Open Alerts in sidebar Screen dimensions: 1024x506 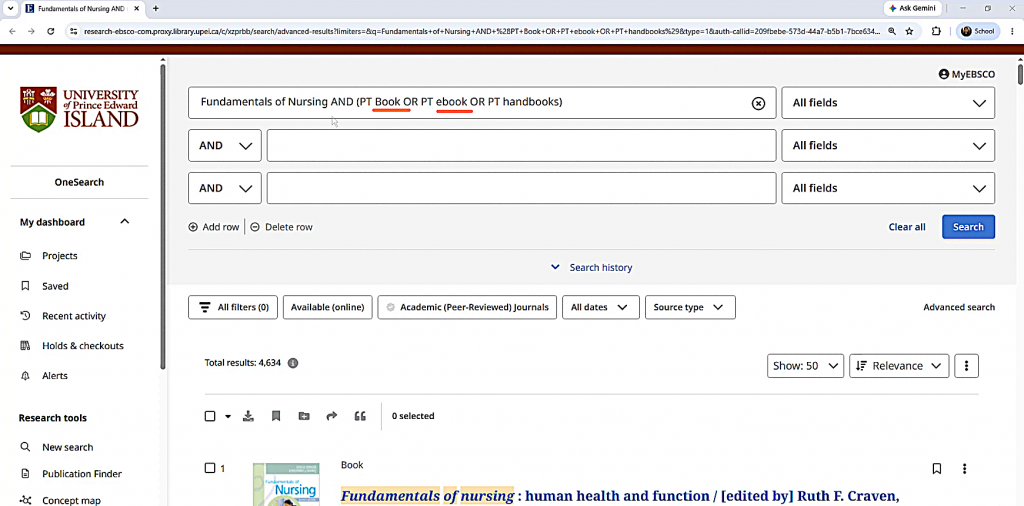pos(55,376)
